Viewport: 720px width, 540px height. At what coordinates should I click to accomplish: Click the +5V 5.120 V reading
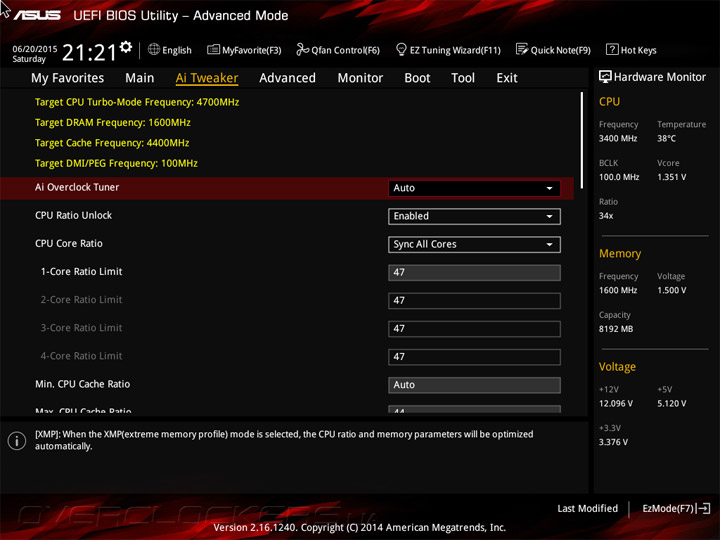pyautogui.click(x=671, y=403)
